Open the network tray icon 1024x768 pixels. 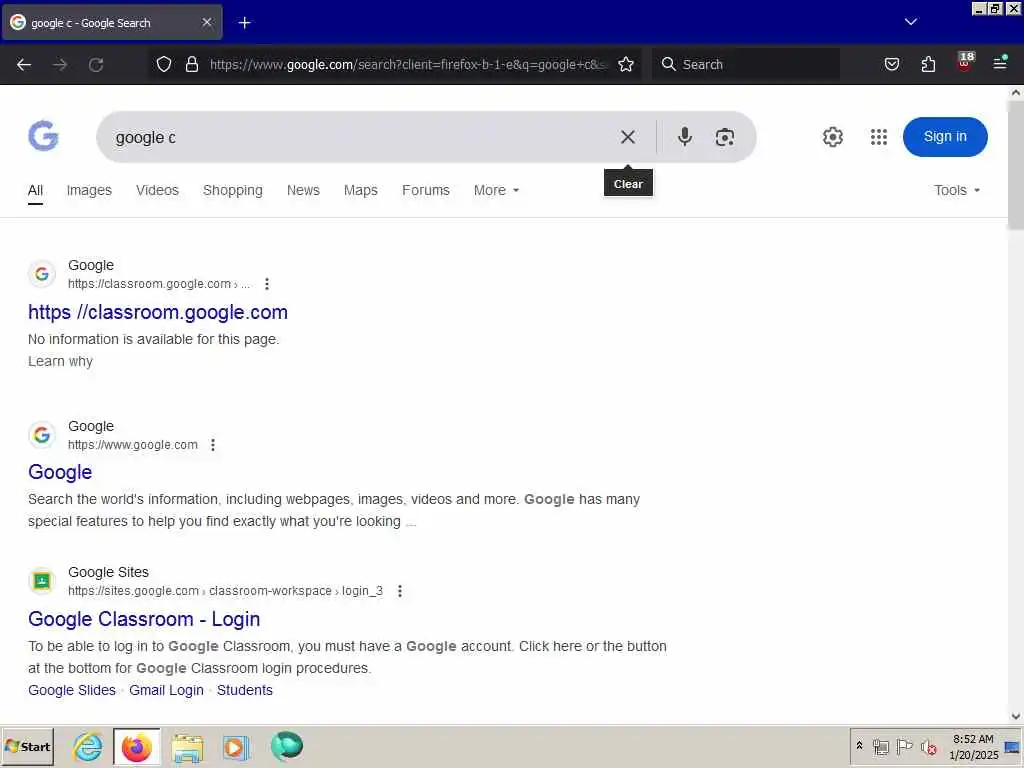[881, 746]
